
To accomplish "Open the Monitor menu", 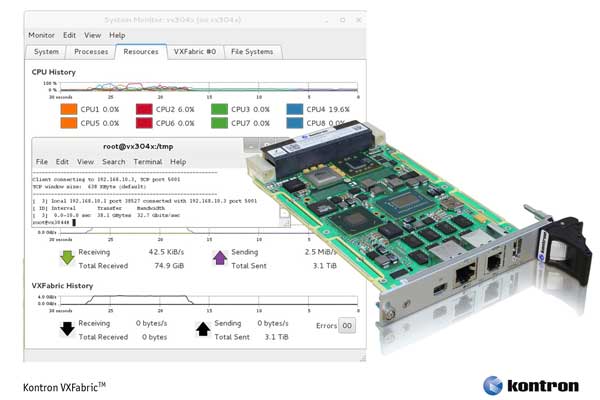I will [41, 35].
